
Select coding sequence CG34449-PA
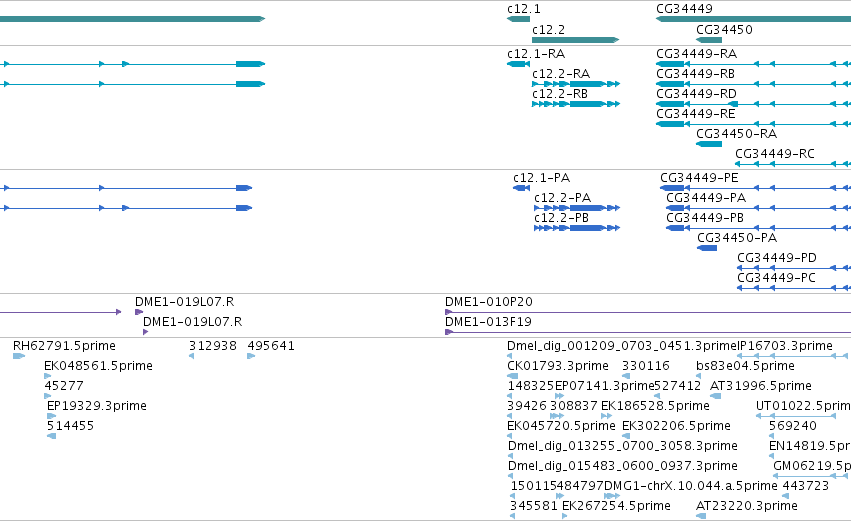[758, 208]
